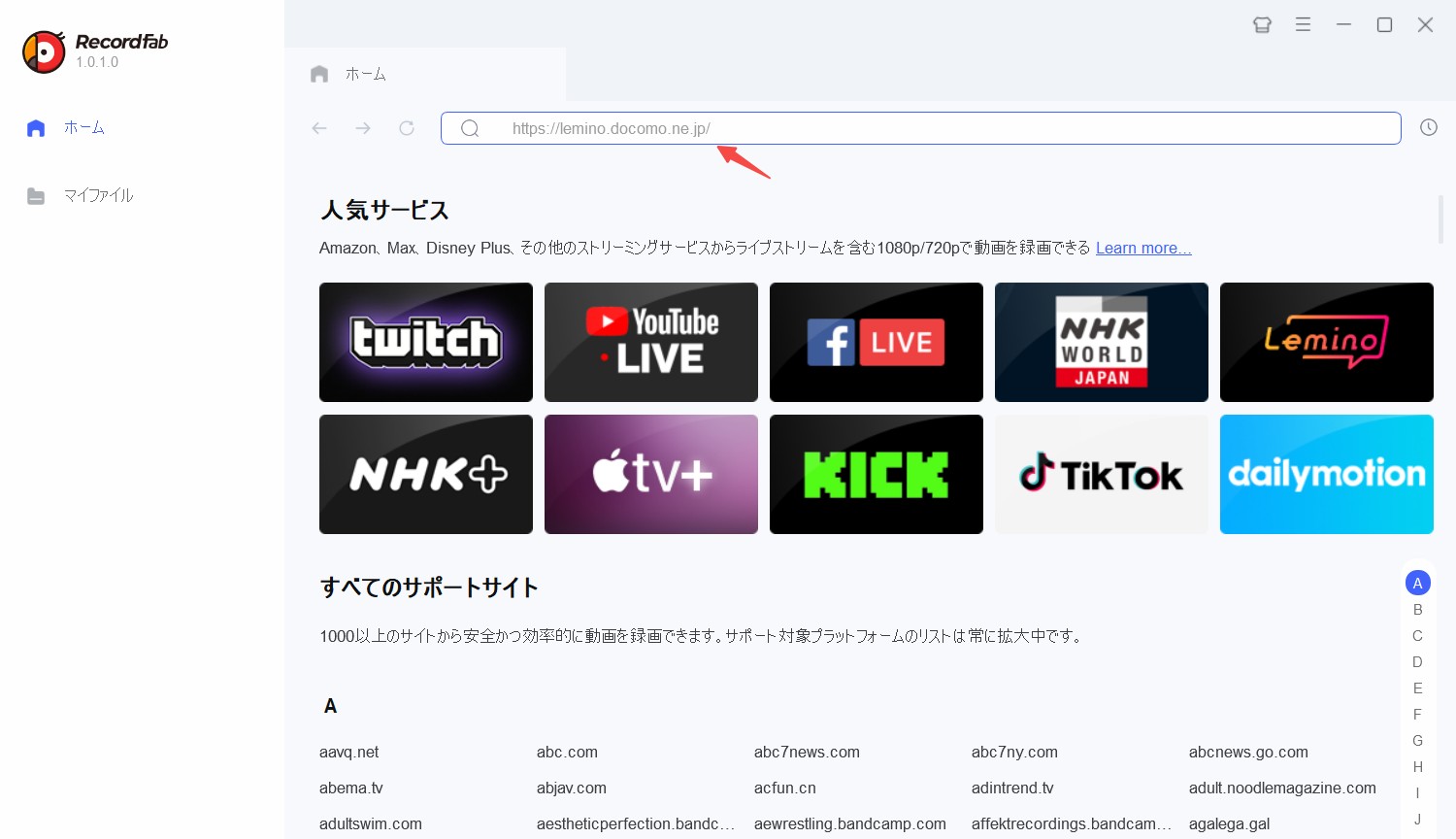Image resolution: width=1456 pixels, height=839 pixels.
Task: Open abc7news.com site link
Action: (807, 753)
